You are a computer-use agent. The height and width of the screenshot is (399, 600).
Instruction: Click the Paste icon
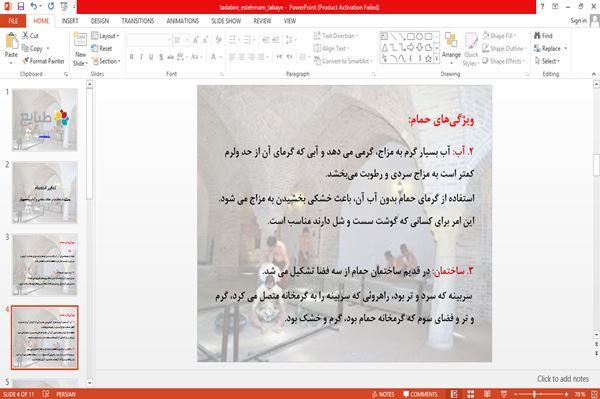(11, 41)
